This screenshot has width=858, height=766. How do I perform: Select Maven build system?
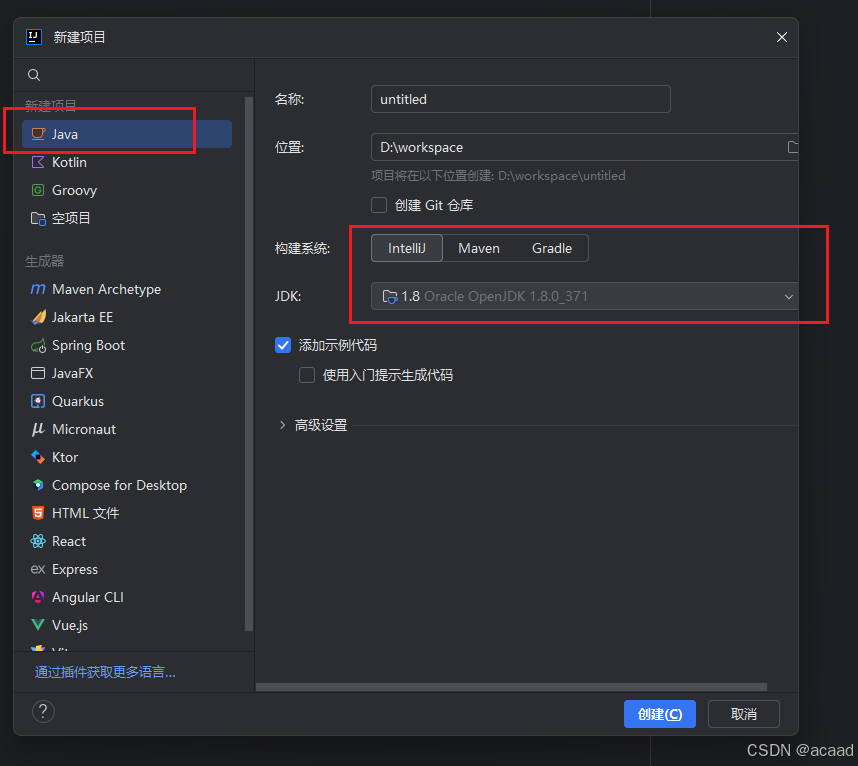pyautogui.click(x=479, y=248)
